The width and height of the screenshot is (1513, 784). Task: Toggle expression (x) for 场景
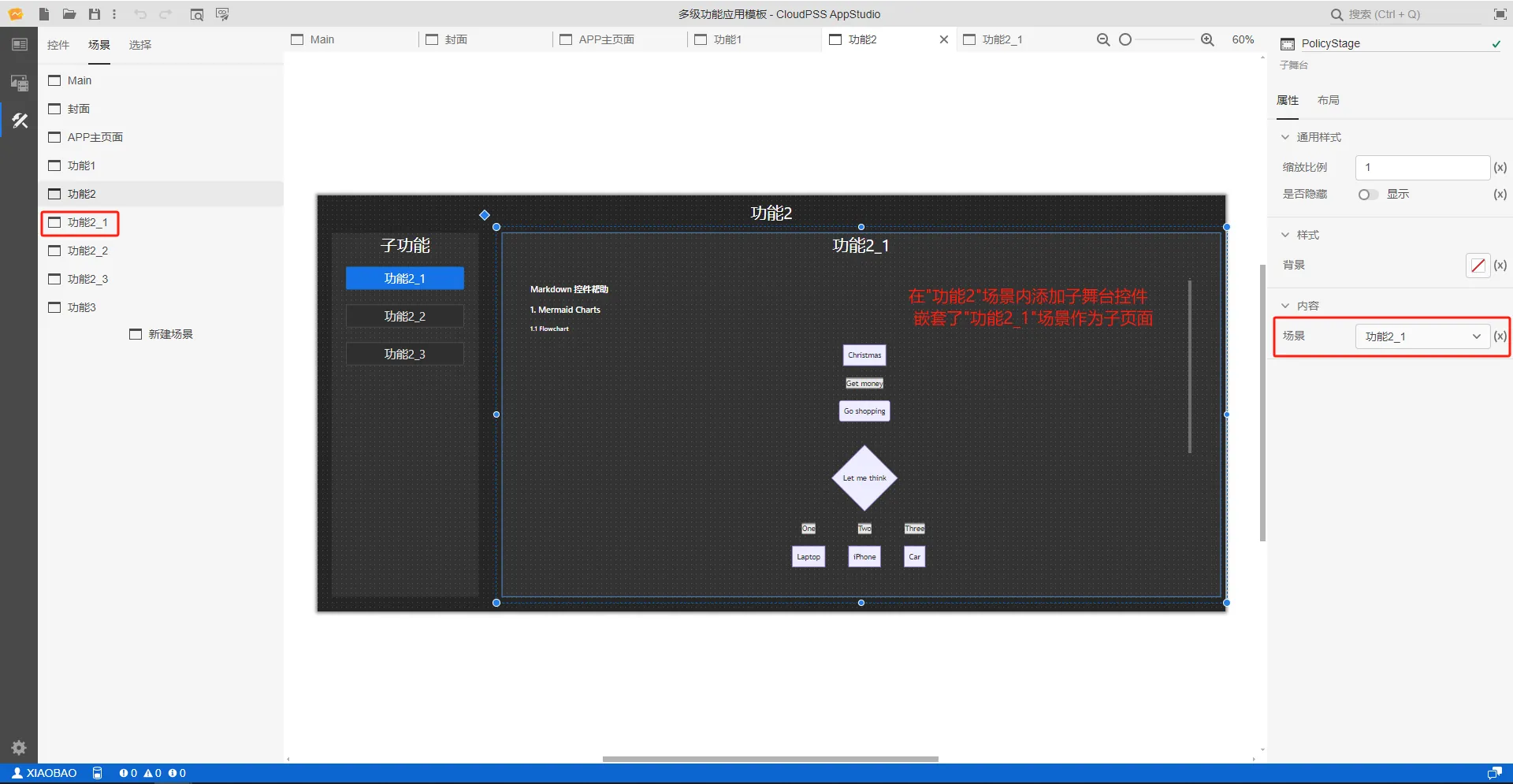[1500, 336]
